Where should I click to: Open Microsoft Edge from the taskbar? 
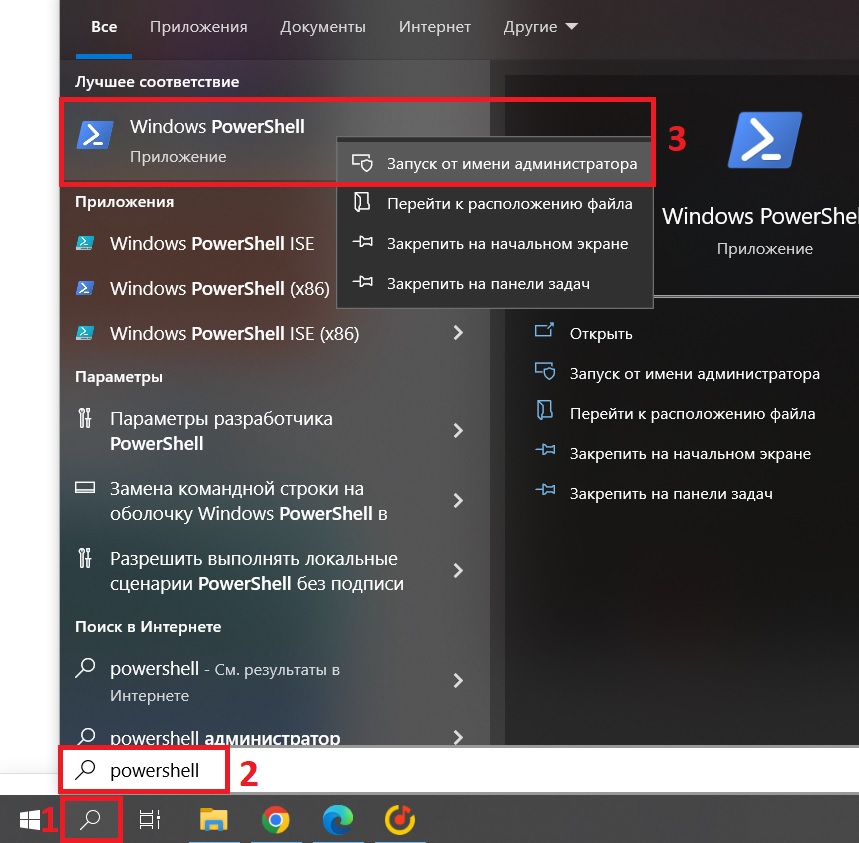tap(337, 819)
